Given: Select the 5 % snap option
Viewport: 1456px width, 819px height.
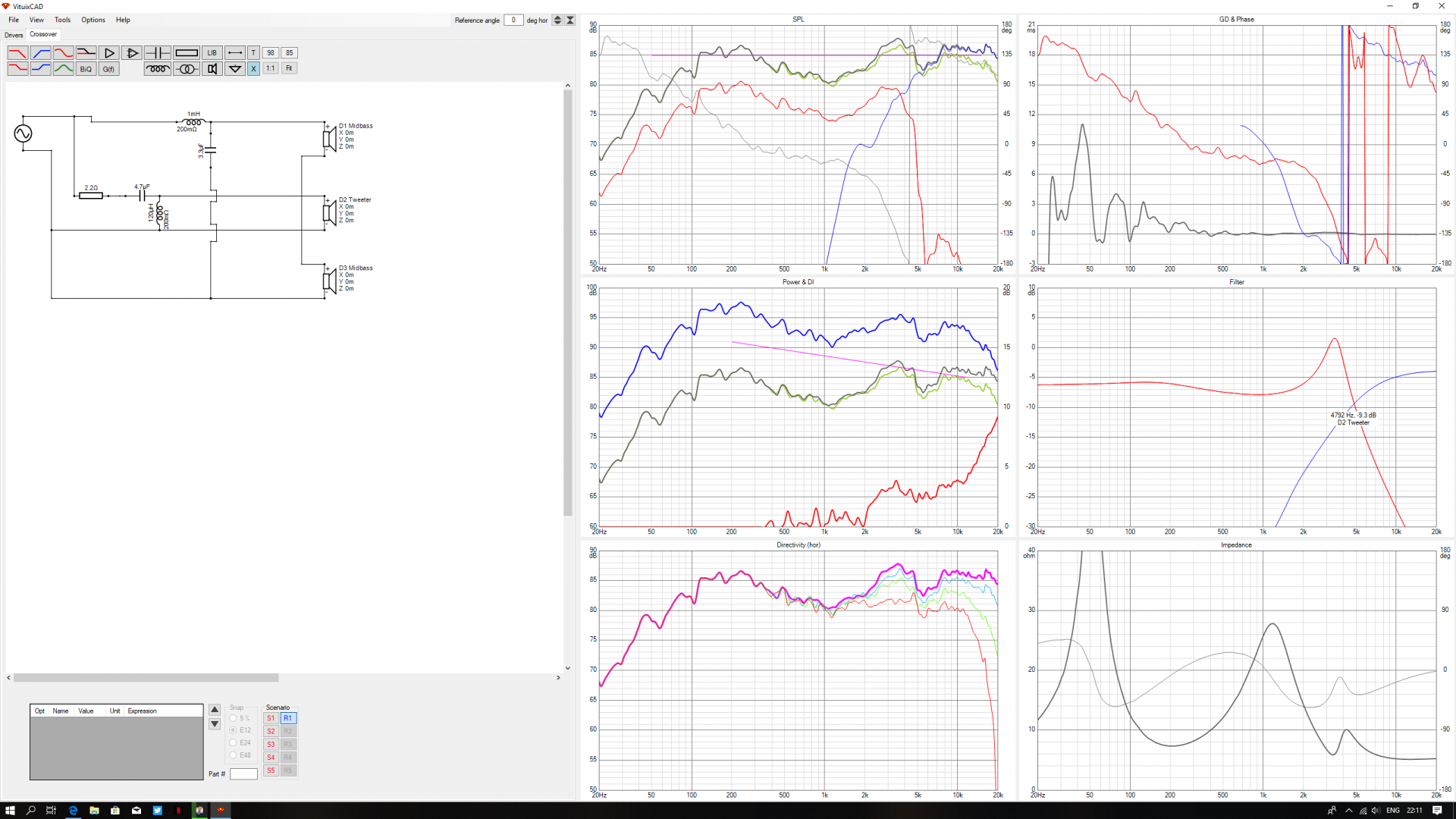Looking at the screenshot, I should coord(233,718).
